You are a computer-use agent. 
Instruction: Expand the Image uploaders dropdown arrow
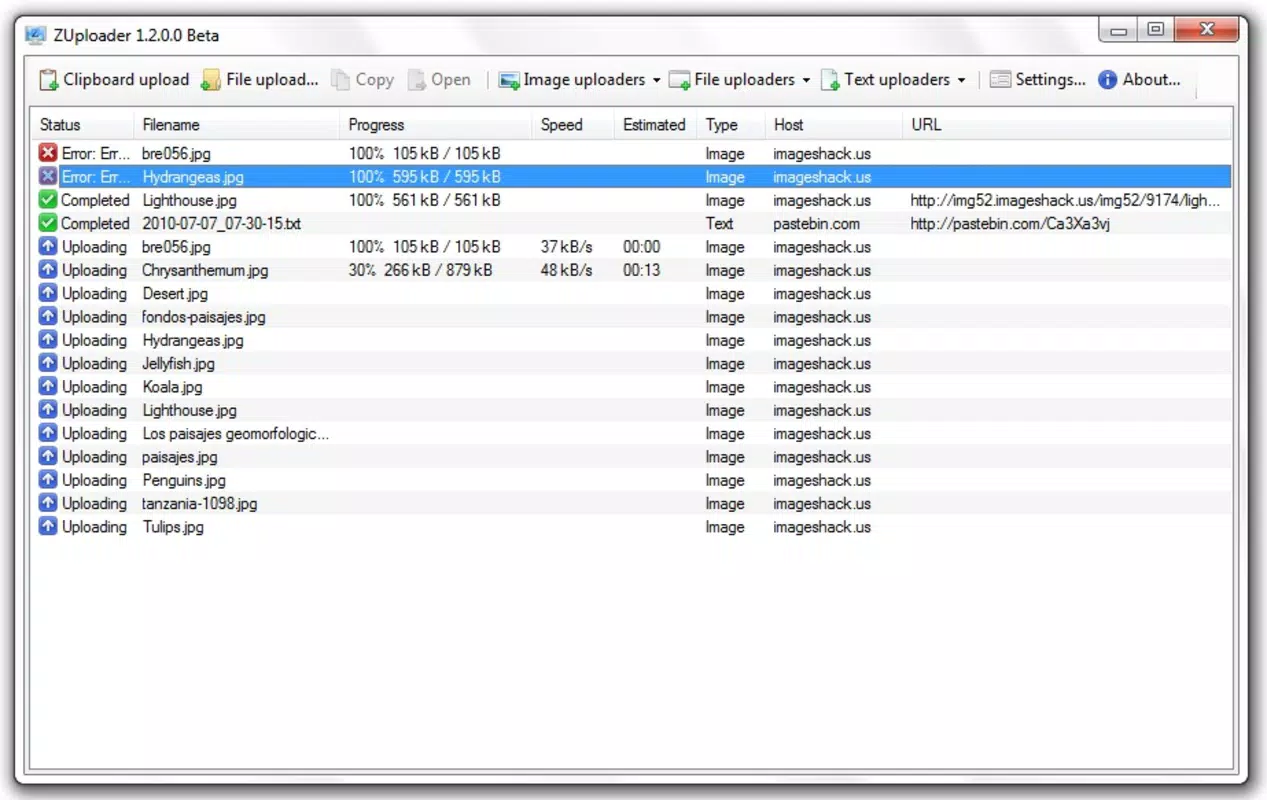coord(656,80)
